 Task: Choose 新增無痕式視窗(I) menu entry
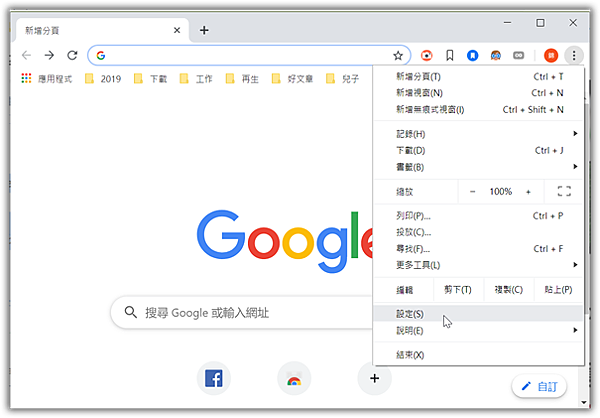(x=479, y=109)
